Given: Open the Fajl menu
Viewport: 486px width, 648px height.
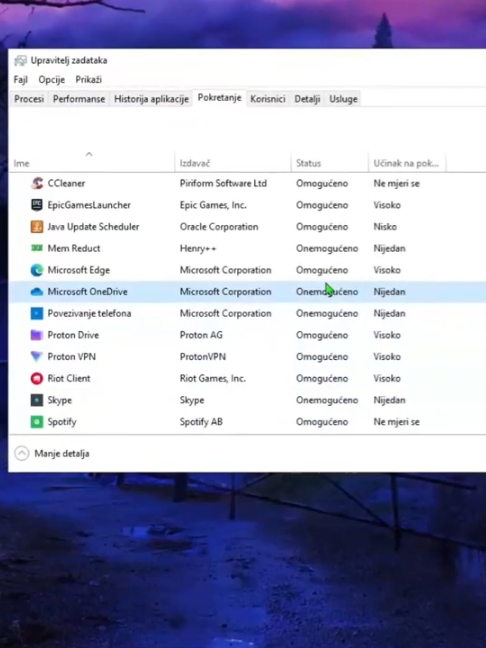Looking at the screenshot, I should point(21,79).
